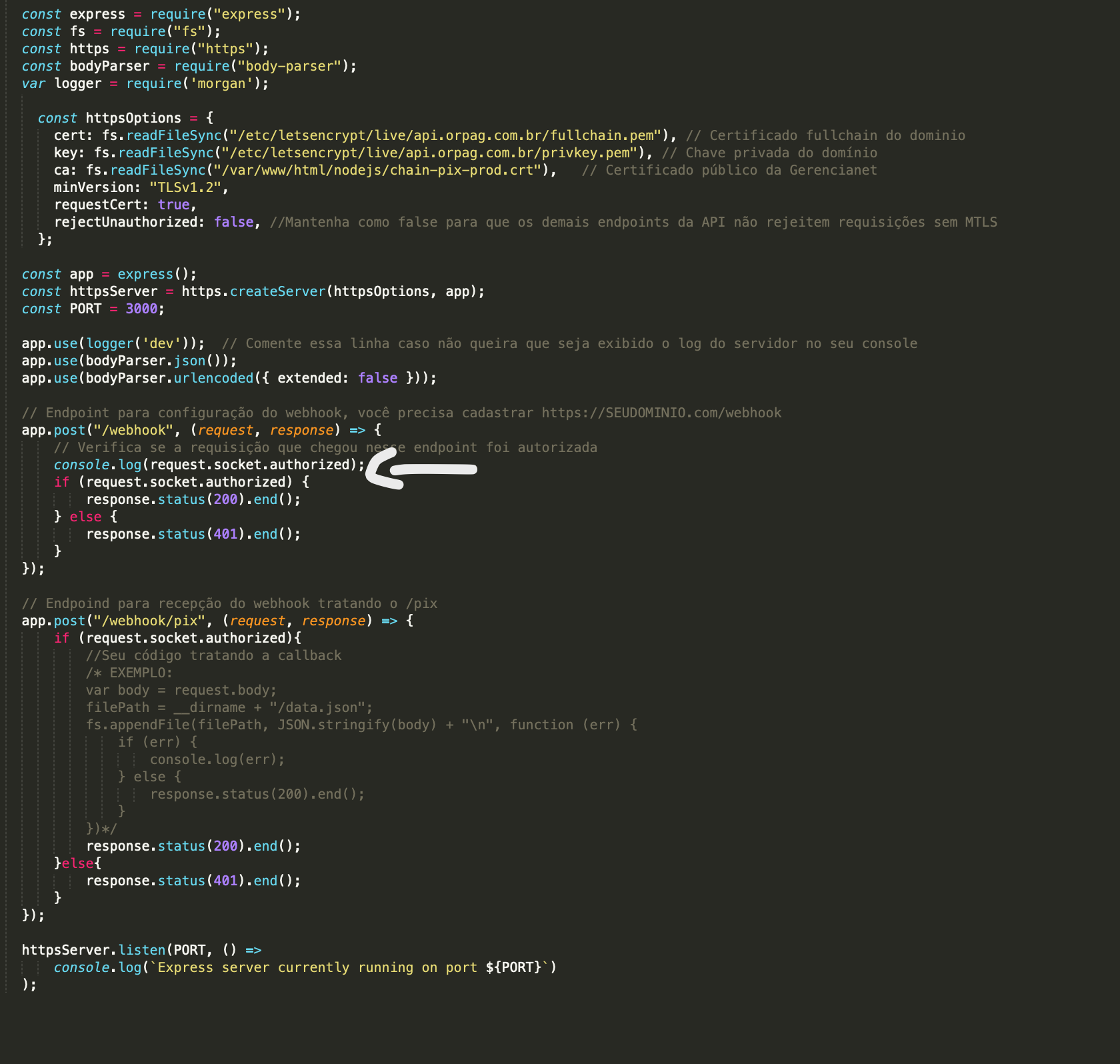This screenshot has height=1064, width=1120.
Task: Click the 'httpsServer.listen(PORT, () =>' line
Action: 141,950
